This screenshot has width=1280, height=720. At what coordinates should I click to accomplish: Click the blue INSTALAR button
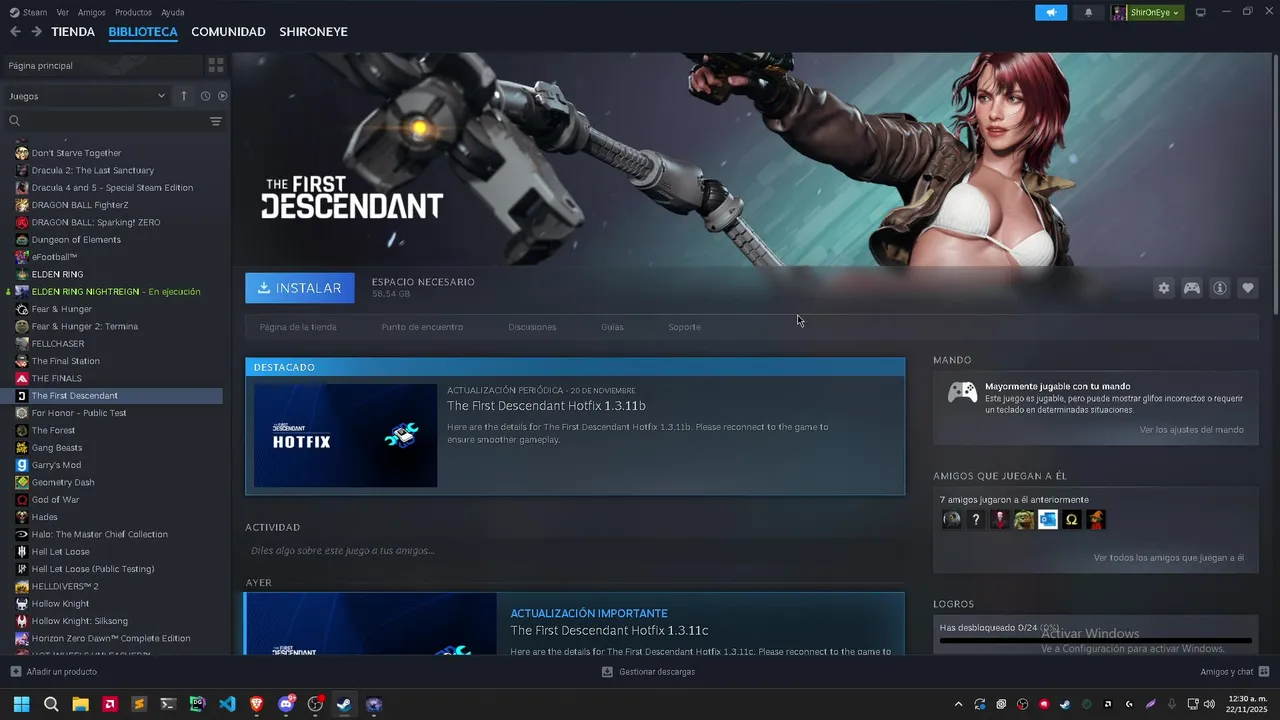pyautogui.click(x=300, y=288)
